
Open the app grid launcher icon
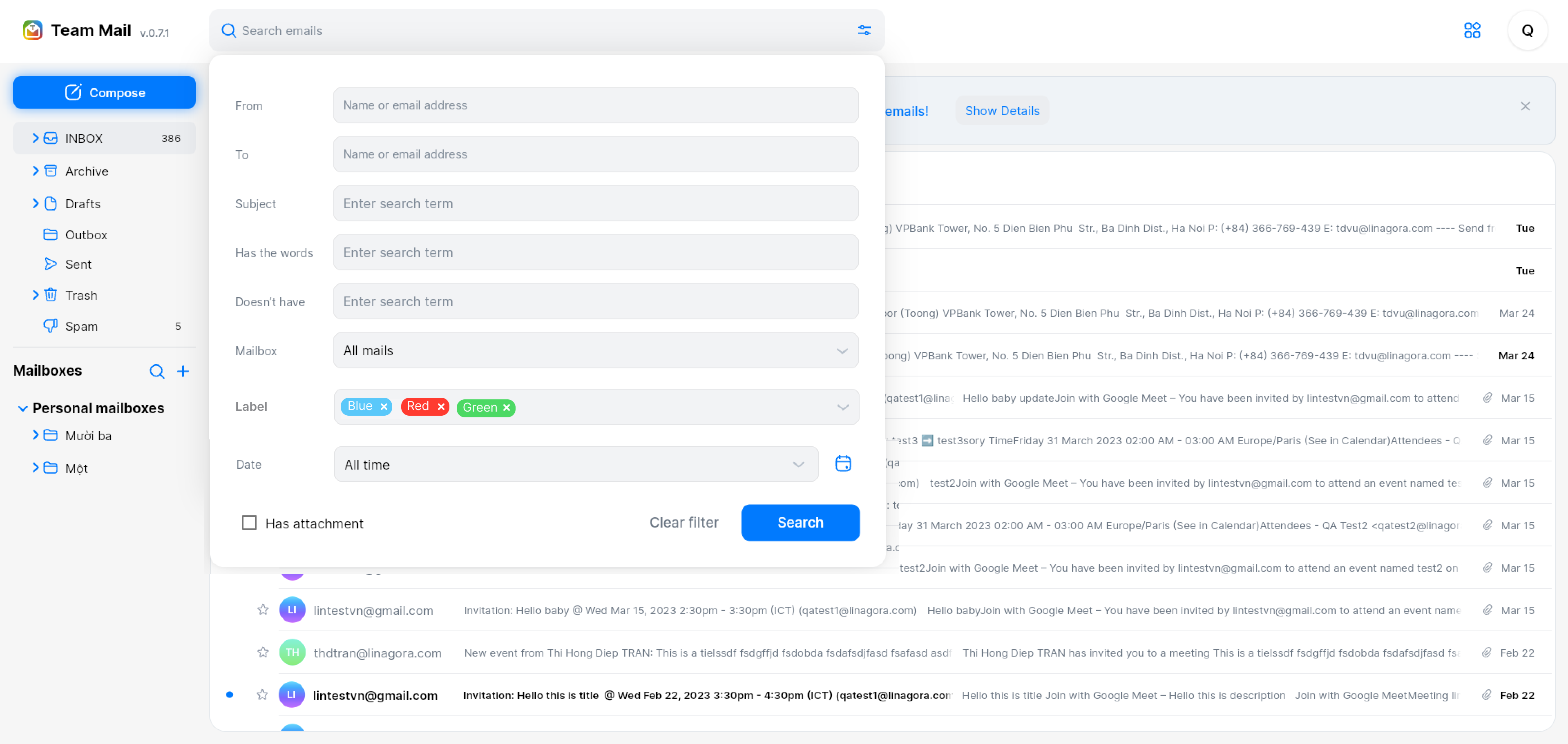pos(1472,30)
